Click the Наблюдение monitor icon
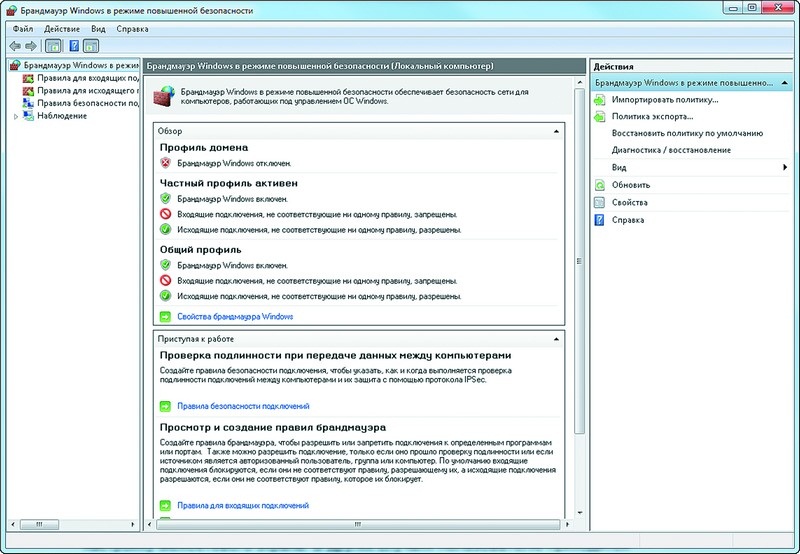The width and height of the screenshot is (800, 554). coord(28,116)
